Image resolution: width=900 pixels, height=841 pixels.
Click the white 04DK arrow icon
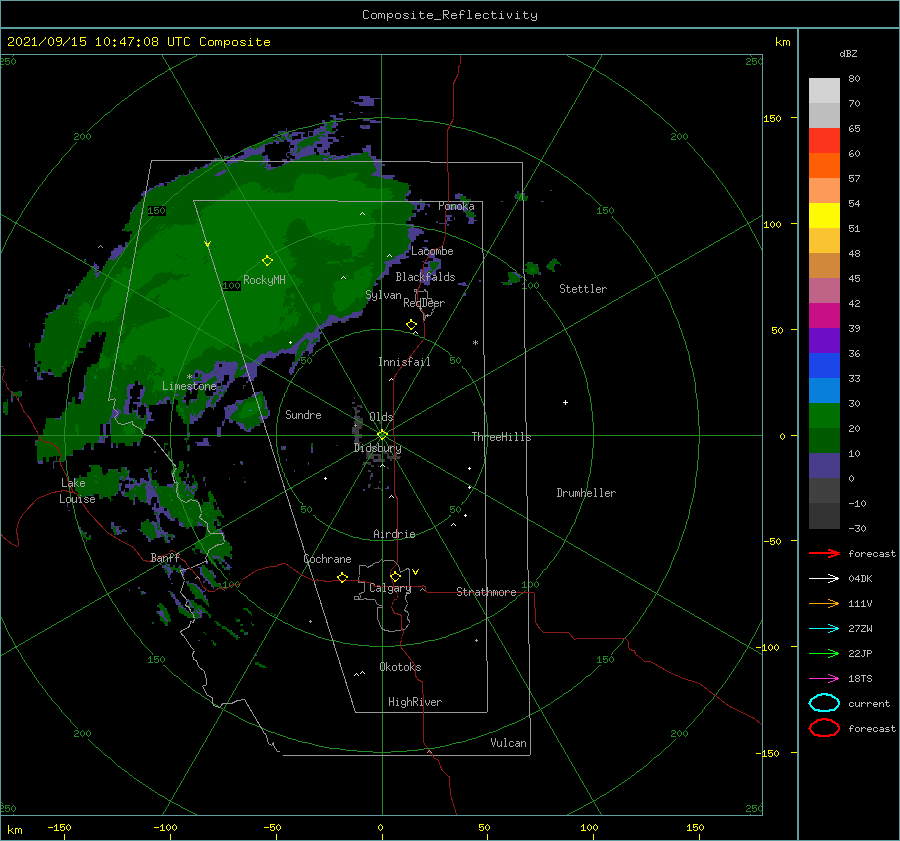[x=824, y=578]
